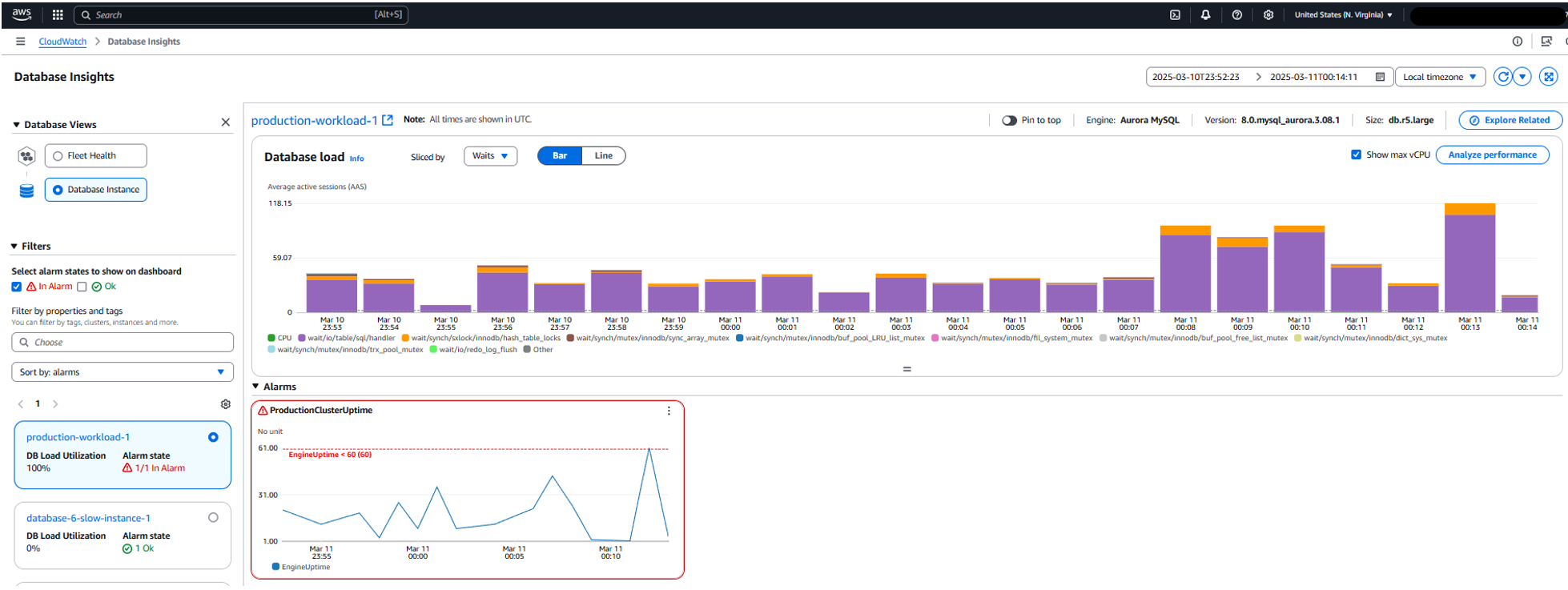Screen dimensions: 1568x590
Task: Refresh the Database Insights dashboard
Action: [1503, 77]
